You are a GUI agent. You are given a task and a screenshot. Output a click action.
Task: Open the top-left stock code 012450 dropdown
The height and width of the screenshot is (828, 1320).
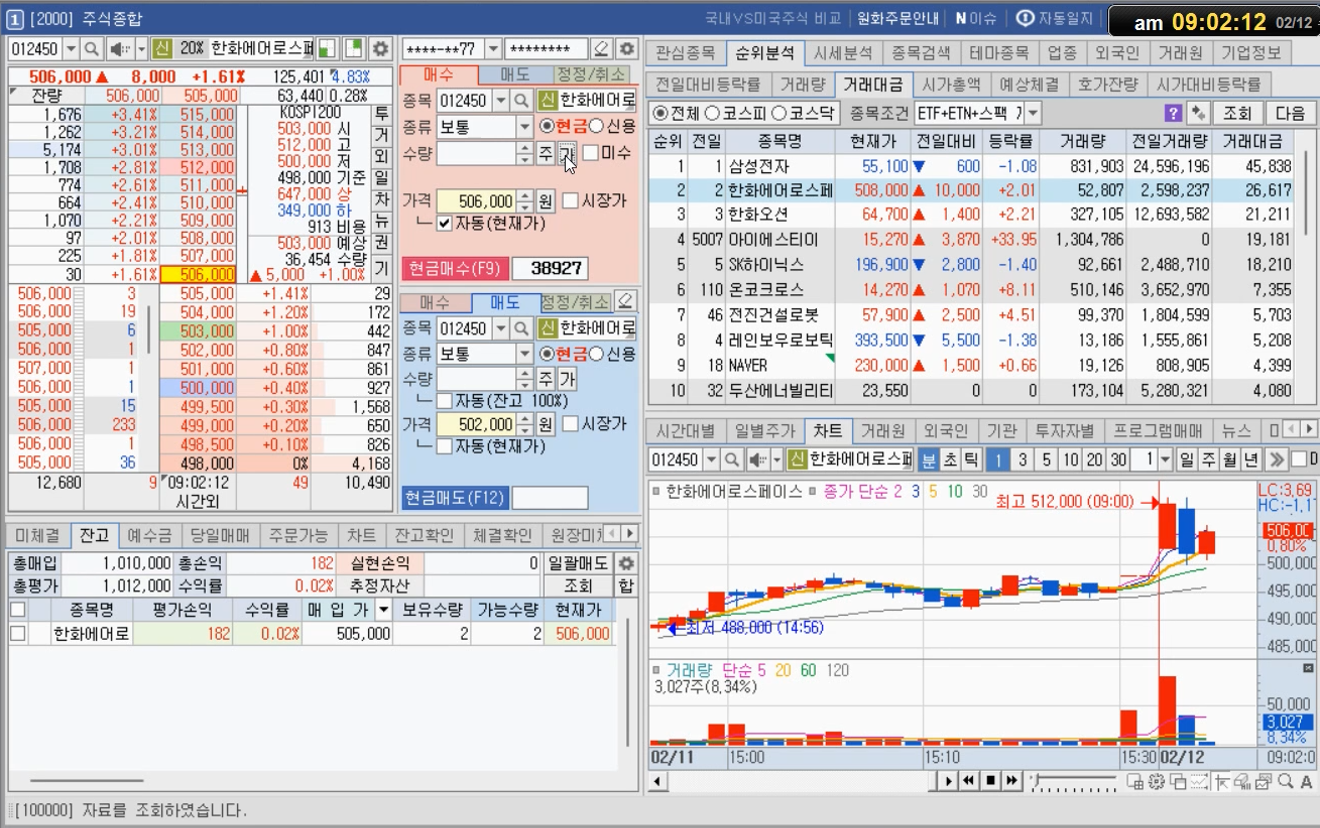tap(71, 48)
